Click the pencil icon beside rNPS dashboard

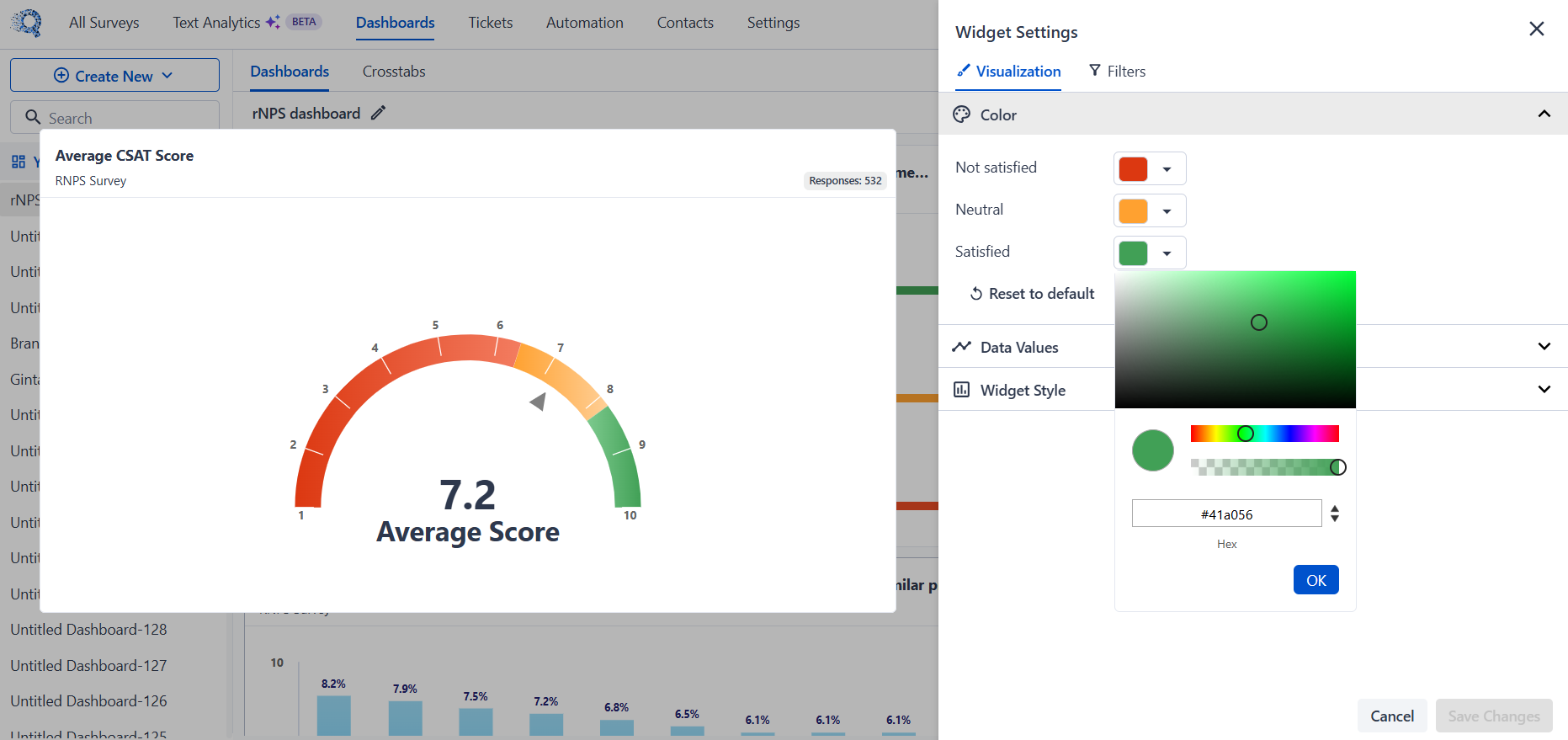379,113
